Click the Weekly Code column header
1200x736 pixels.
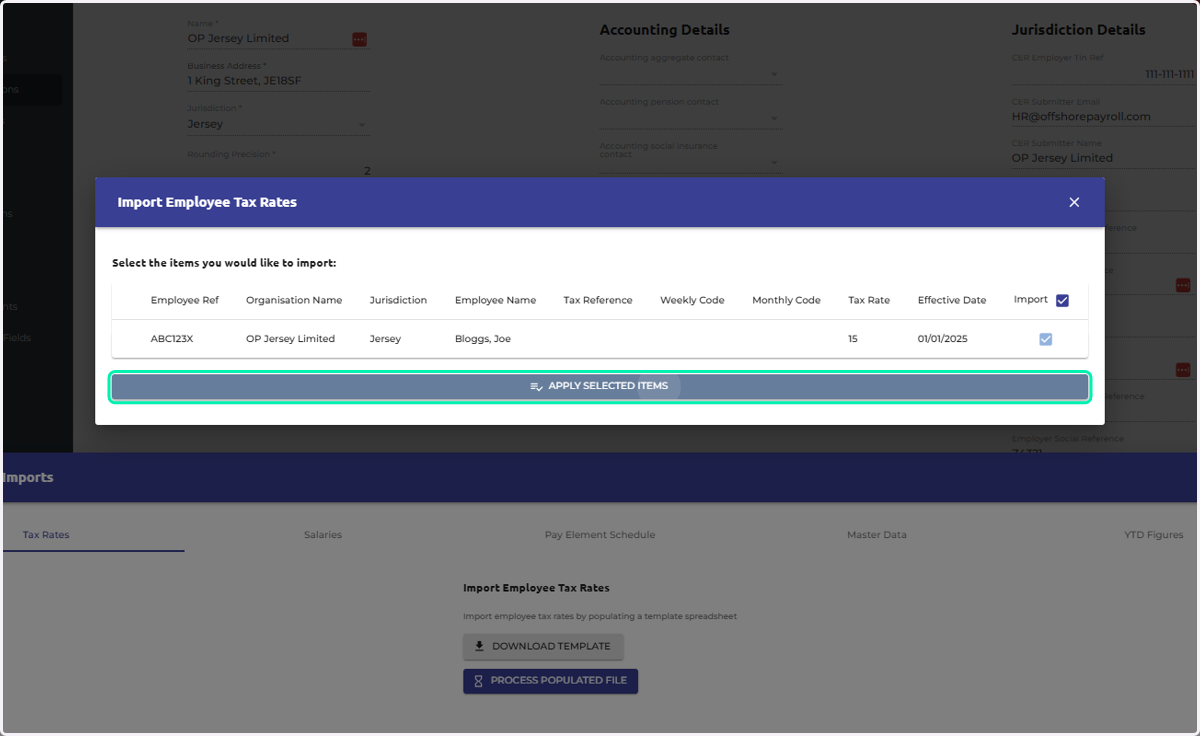click(692, 300)
